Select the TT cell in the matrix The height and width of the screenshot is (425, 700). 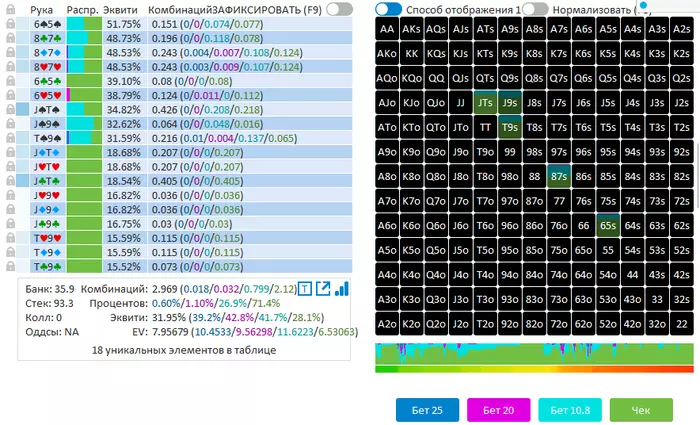click(x=485, y=127)
